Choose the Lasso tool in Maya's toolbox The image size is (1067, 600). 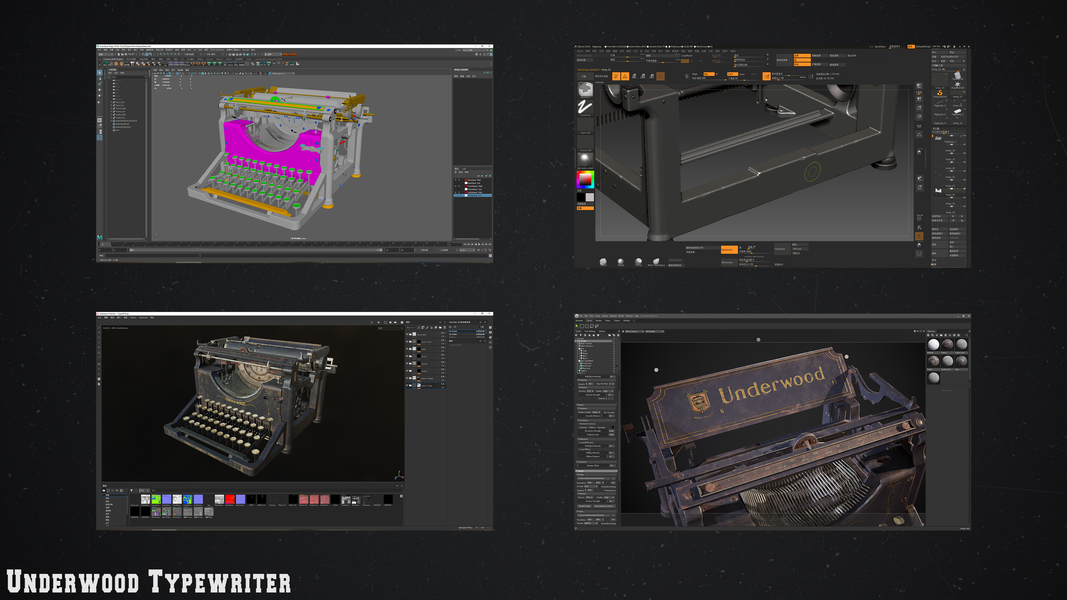pos(99,78)
